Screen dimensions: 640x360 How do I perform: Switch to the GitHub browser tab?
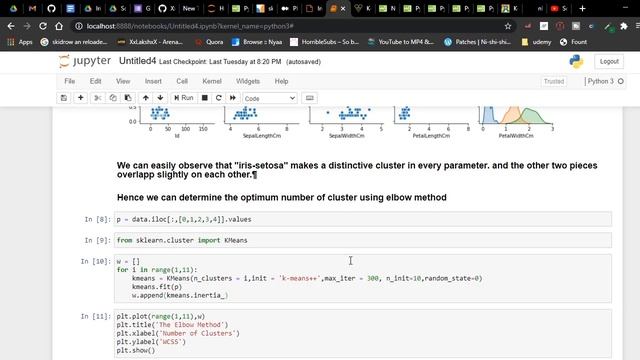click(x=51, y=8)
